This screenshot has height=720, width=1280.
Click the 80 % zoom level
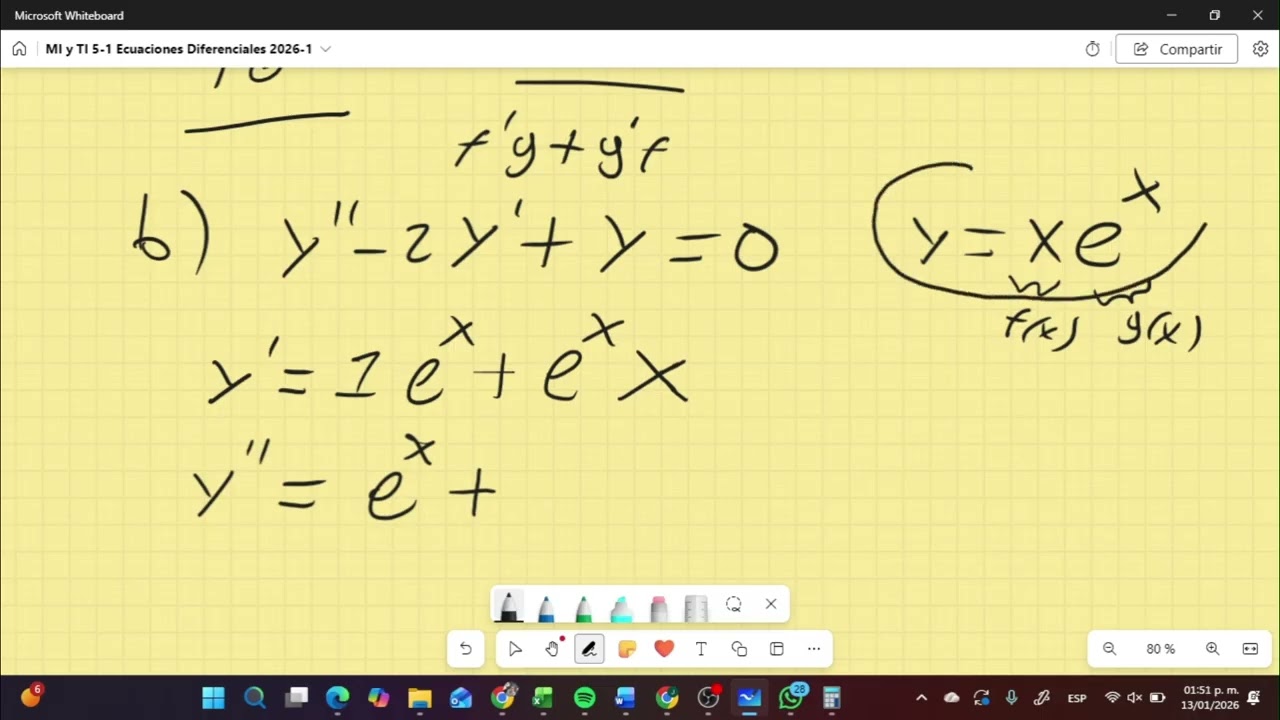(x=1160, y=649)
